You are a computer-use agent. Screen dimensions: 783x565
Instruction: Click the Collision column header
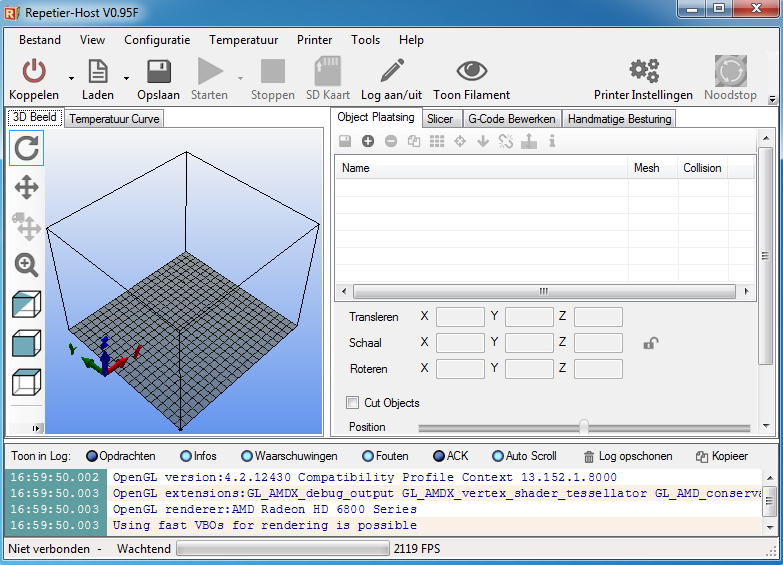pos(702,168)
